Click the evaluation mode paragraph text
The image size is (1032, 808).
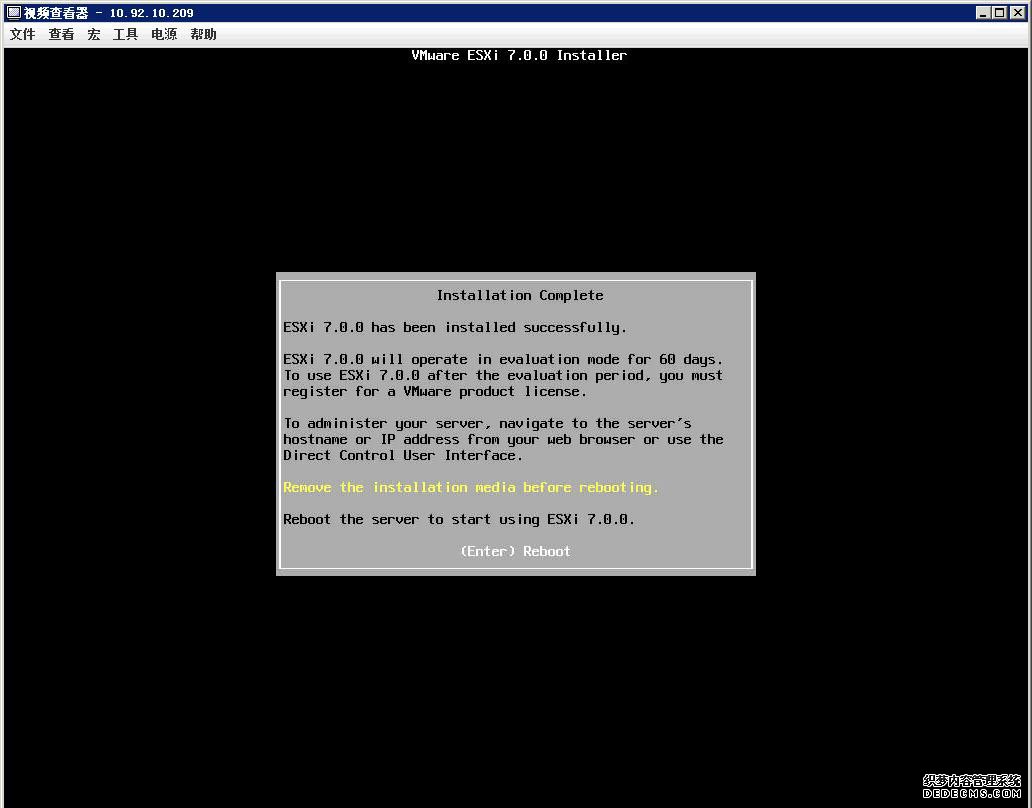pos(503,375)
